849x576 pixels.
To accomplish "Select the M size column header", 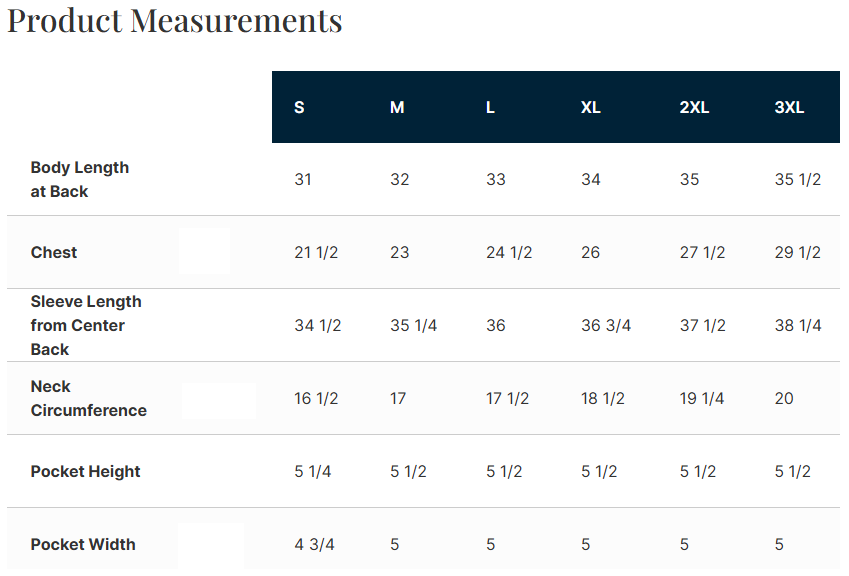I will [397, 108].
